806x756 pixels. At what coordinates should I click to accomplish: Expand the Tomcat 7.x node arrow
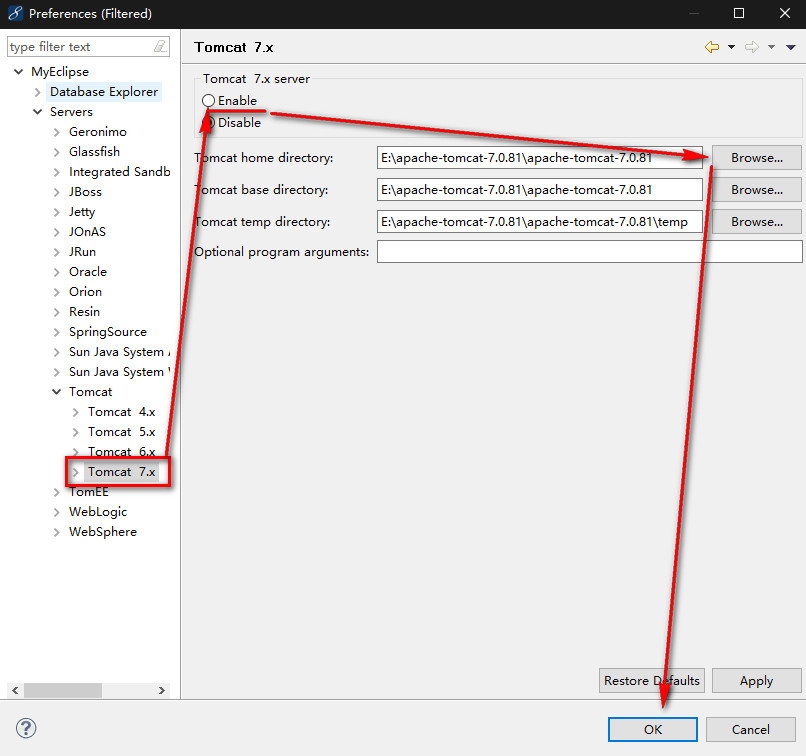click(x=76, y=472)
